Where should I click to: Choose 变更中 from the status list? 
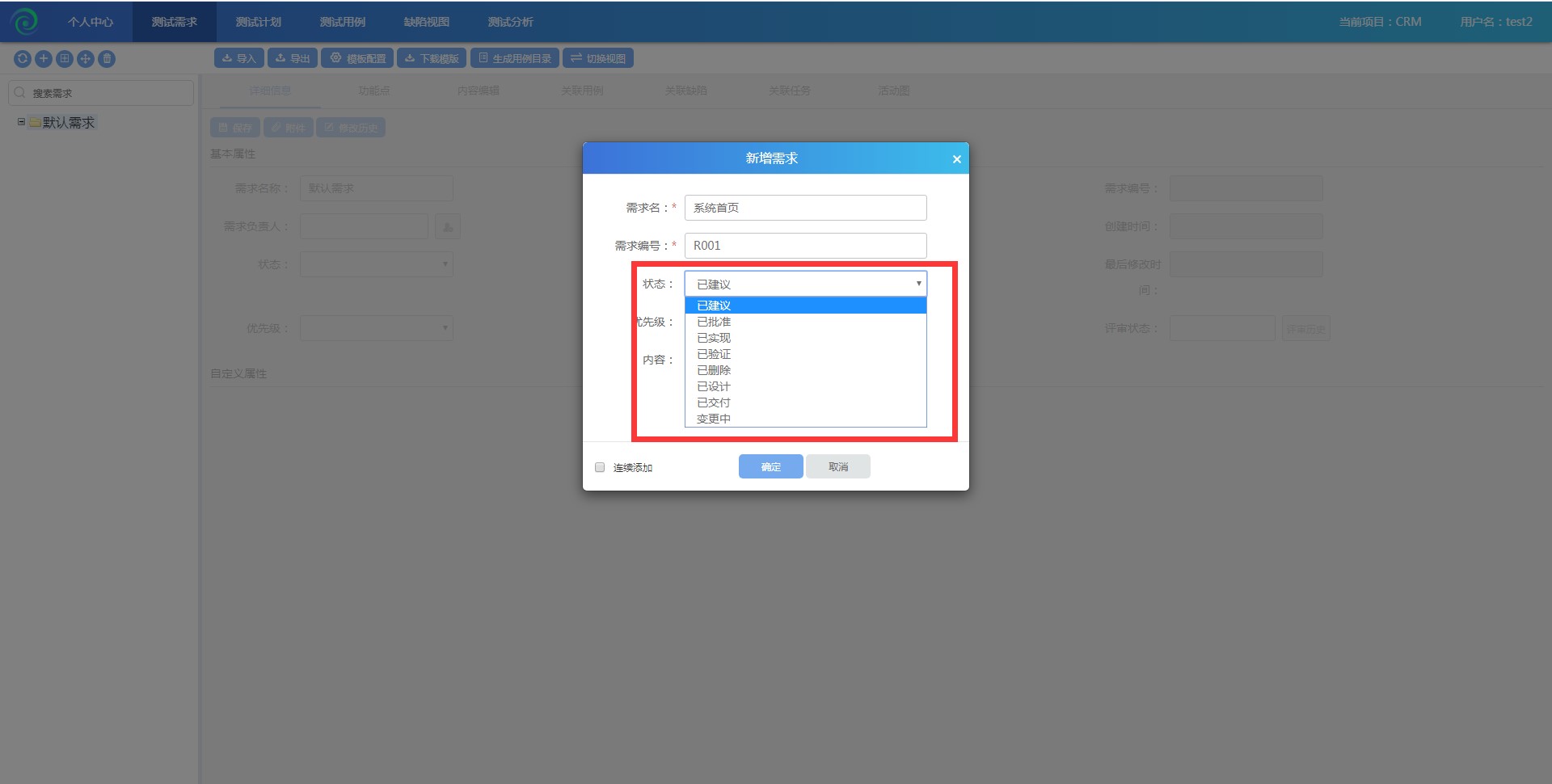tap(806, 419)
